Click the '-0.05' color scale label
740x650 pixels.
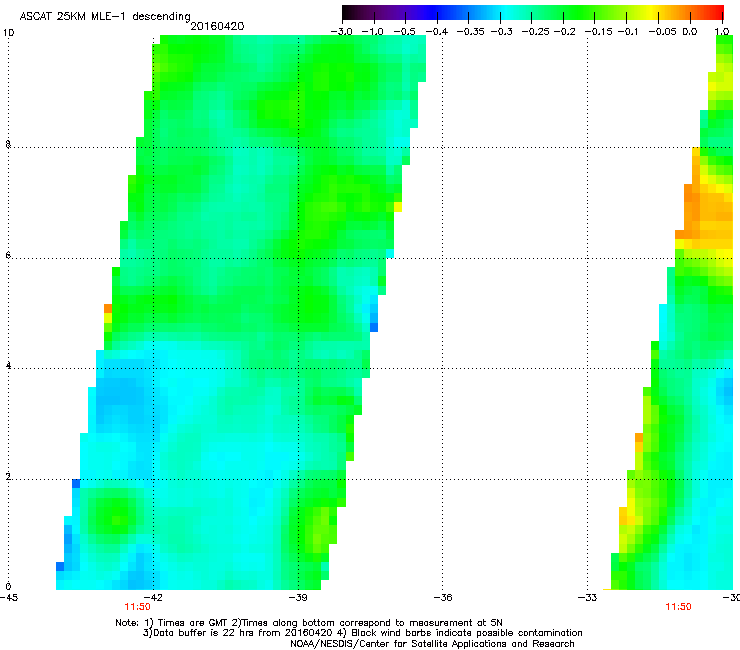[662, 32]
